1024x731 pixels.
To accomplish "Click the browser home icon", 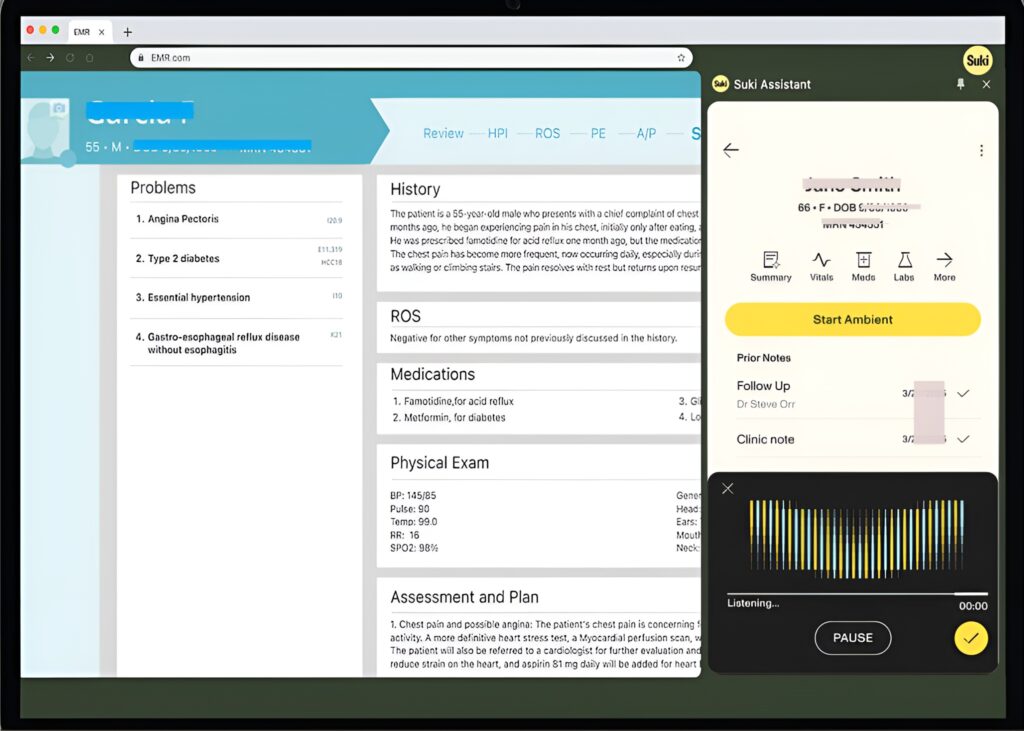I will click(89, 57).
